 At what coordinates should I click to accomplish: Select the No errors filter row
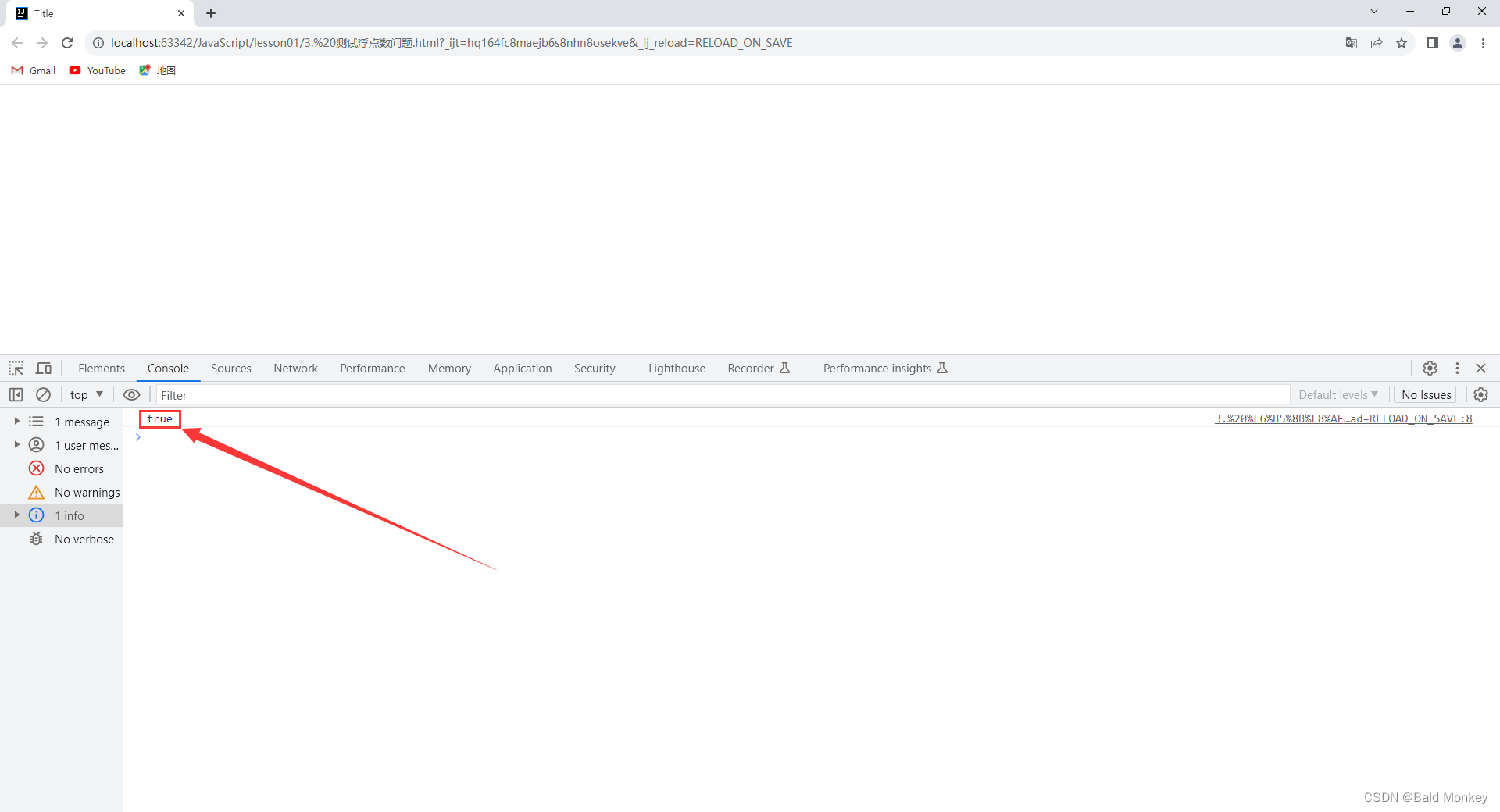coord(62,468)
